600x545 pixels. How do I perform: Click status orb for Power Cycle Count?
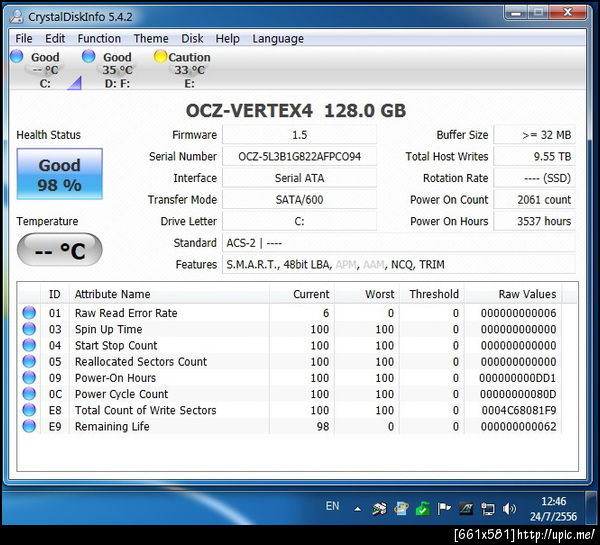pos(29,393)
